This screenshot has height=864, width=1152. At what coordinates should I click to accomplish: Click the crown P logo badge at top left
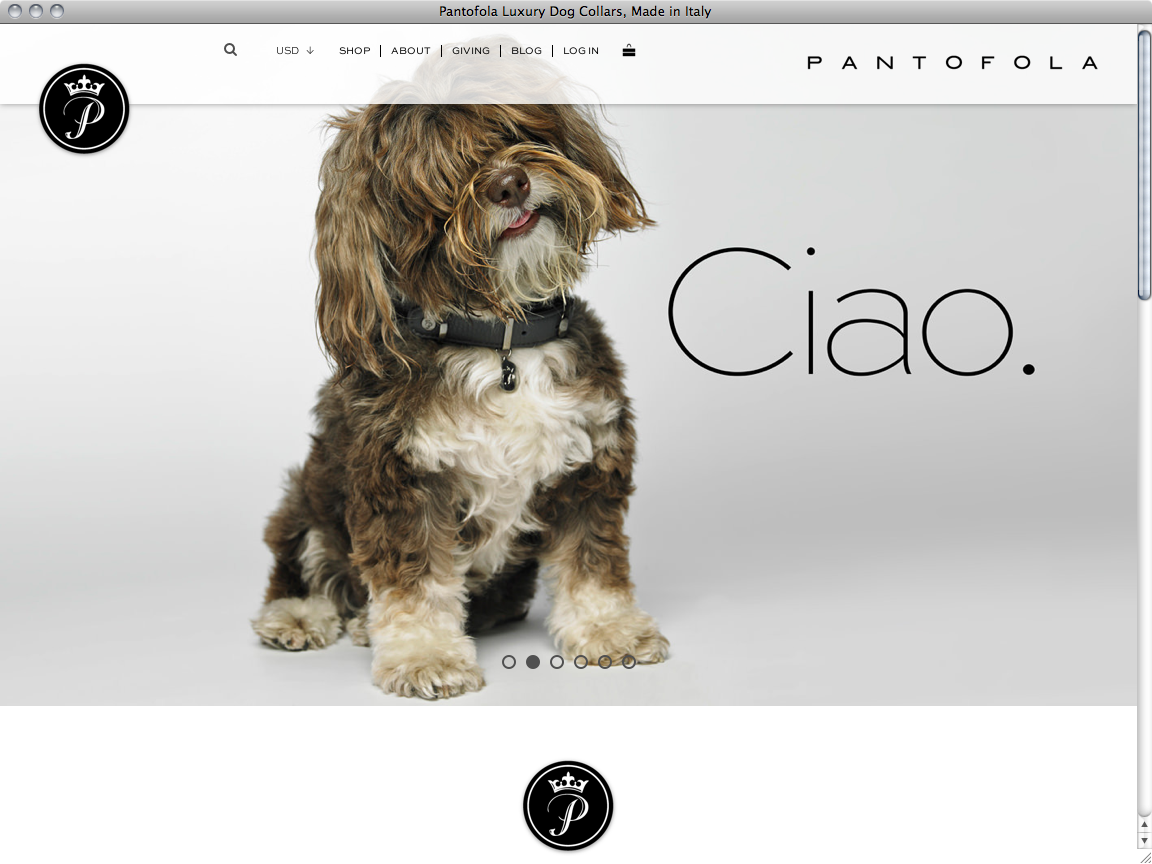point(84,109)
